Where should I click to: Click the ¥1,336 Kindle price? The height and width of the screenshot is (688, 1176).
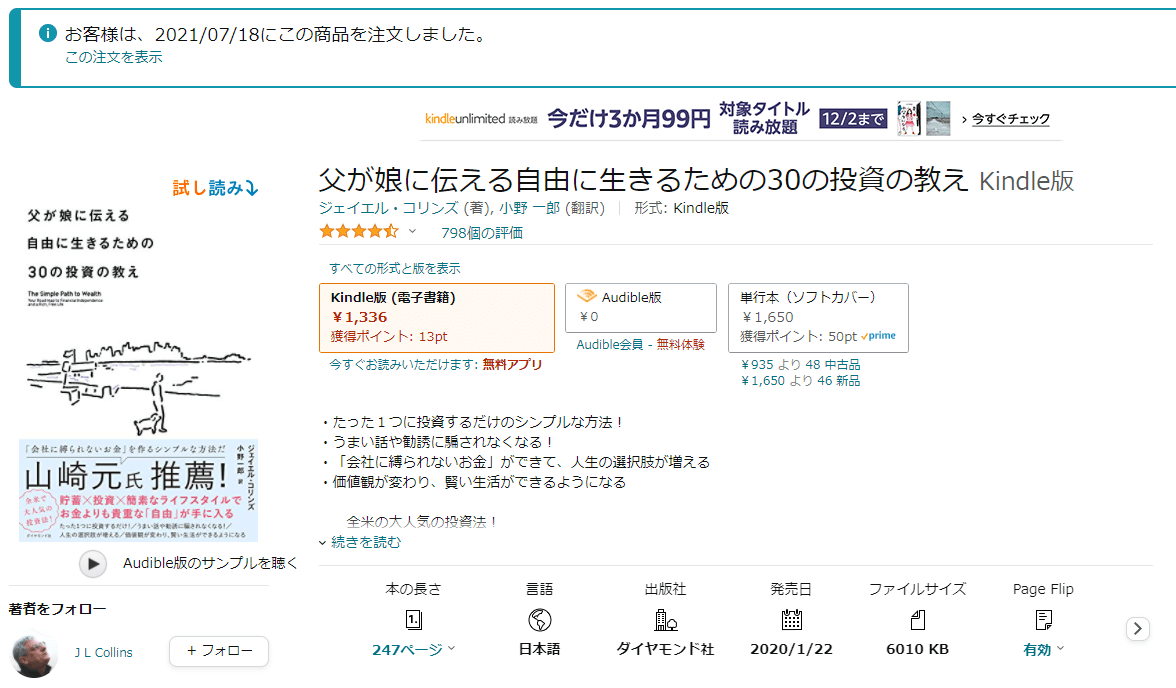tap(359, 317)
